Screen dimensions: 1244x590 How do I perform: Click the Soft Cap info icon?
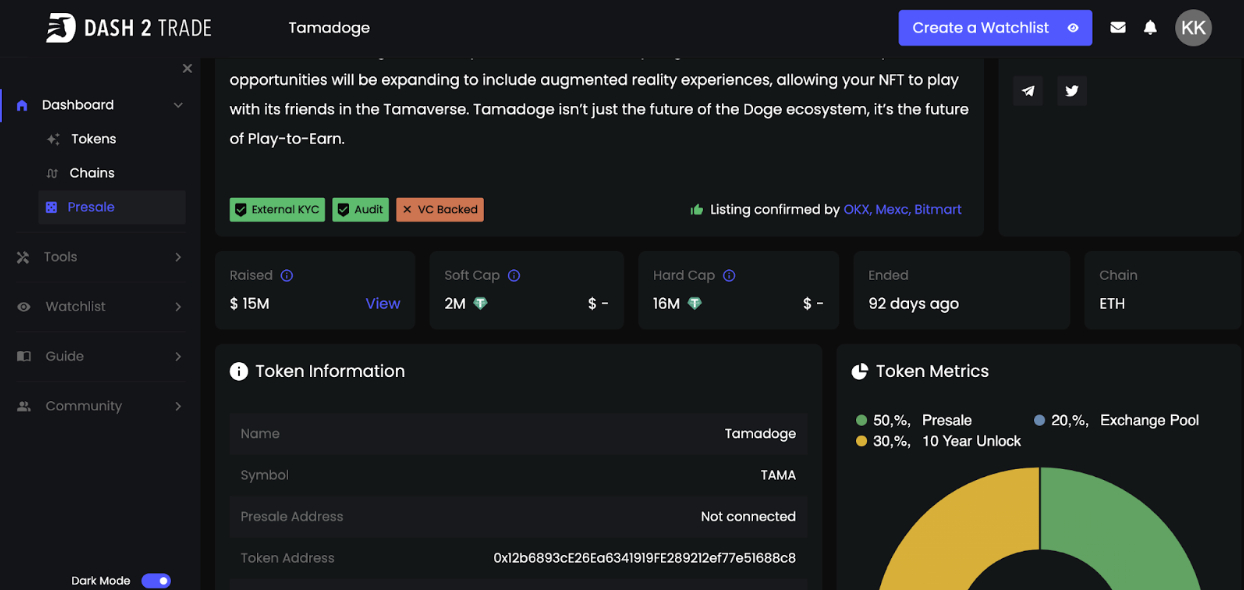click(x=514, y=275)
